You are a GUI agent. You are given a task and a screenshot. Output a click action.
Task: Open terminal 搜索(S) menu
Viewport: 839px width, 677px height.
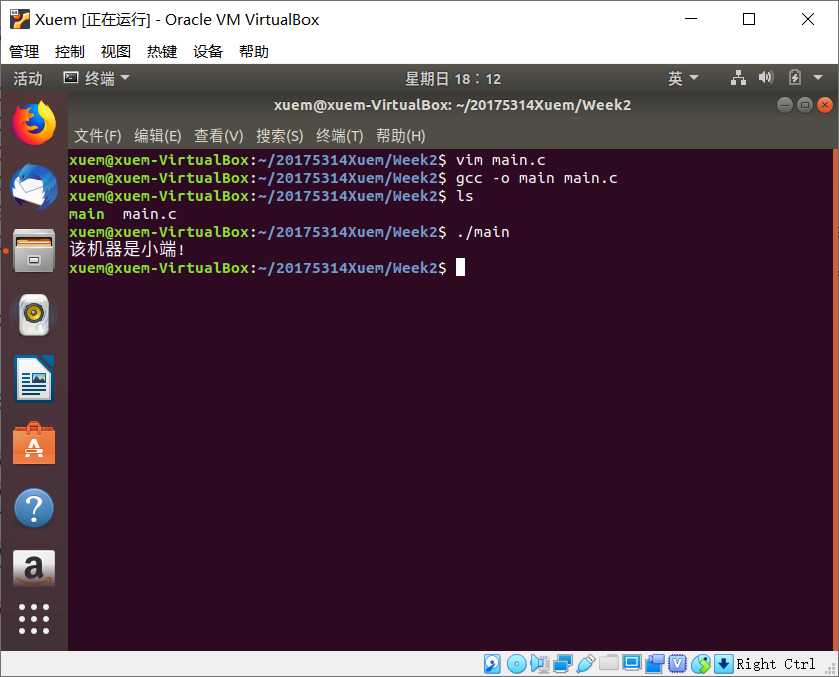tap(279, 136)
